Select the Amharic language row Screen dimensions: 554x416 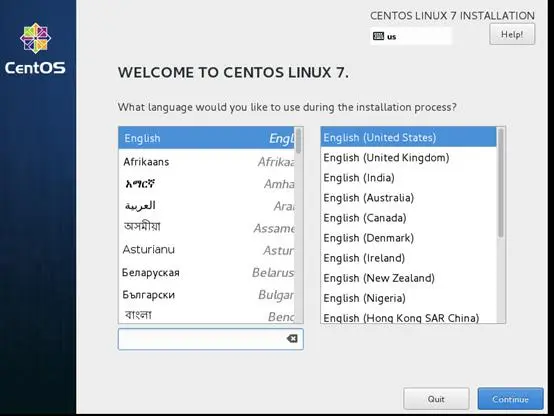[206, 184]
